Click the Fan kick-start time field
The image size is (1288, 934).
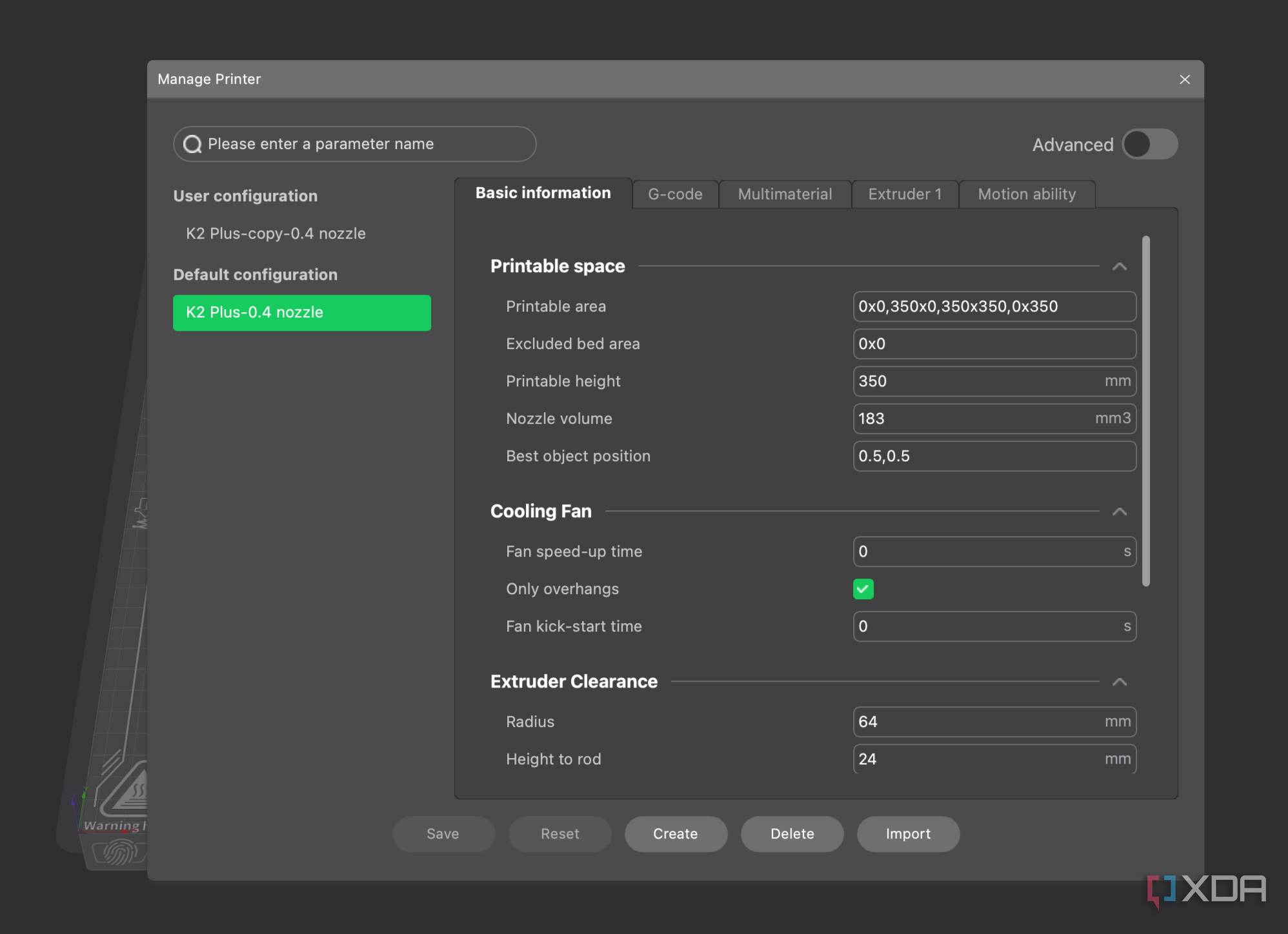(994, 626)
